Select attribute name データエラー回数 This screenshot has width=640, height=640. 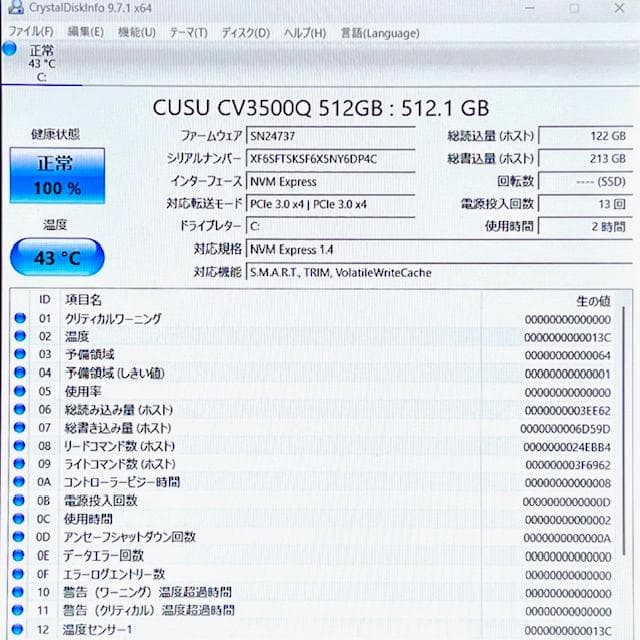coord(103,556)
